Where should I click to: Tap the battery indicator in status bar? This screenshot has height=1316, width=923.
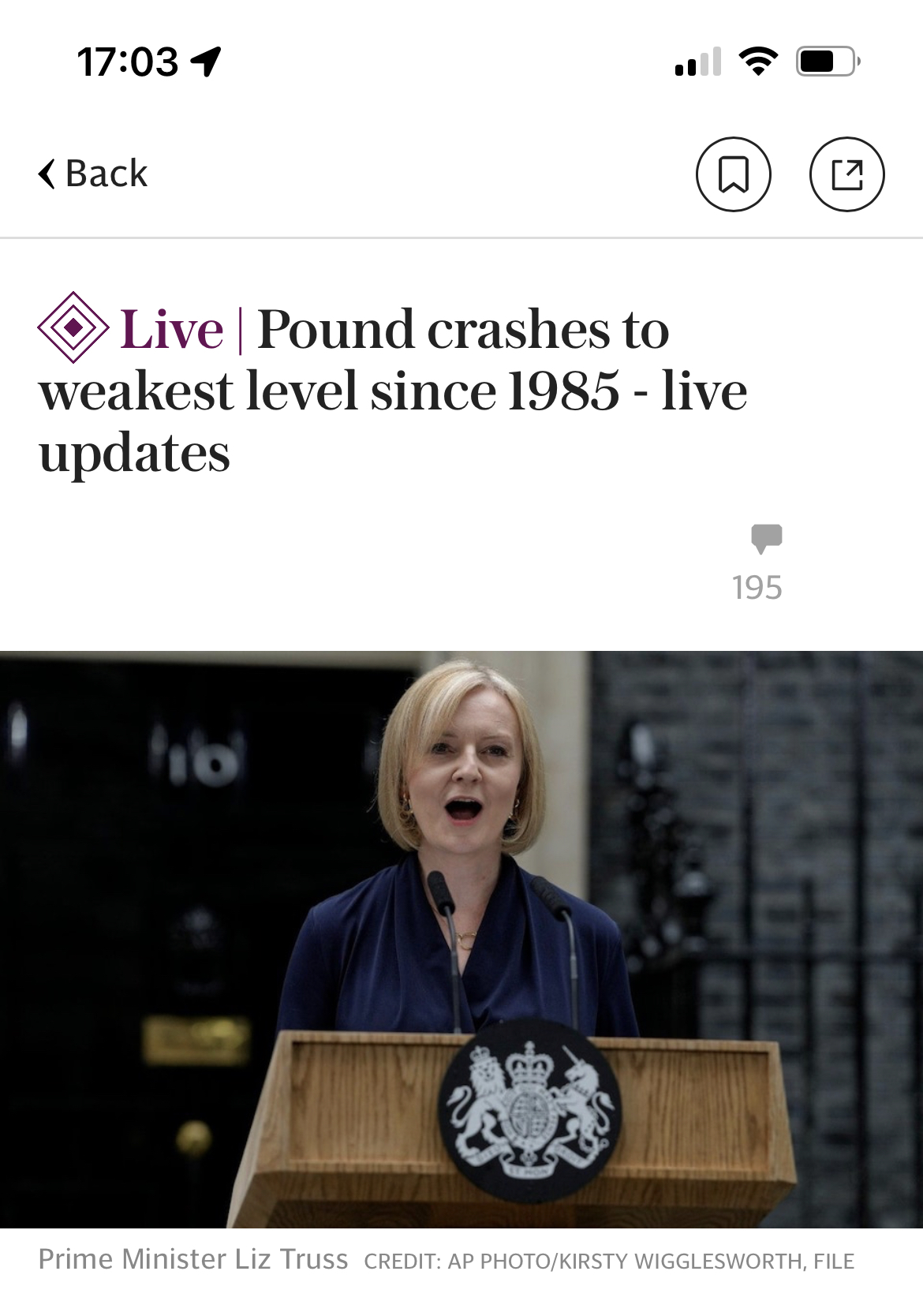click(828, 62)
